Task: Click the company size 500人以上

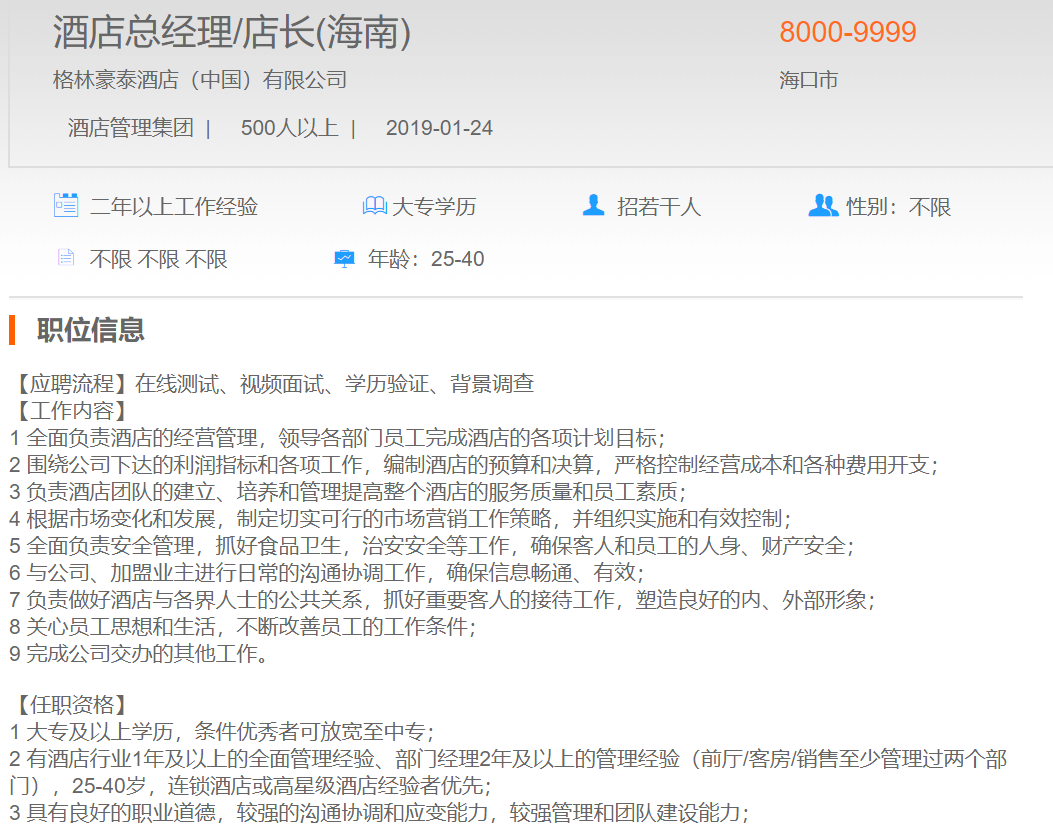Action: (289, 128)
